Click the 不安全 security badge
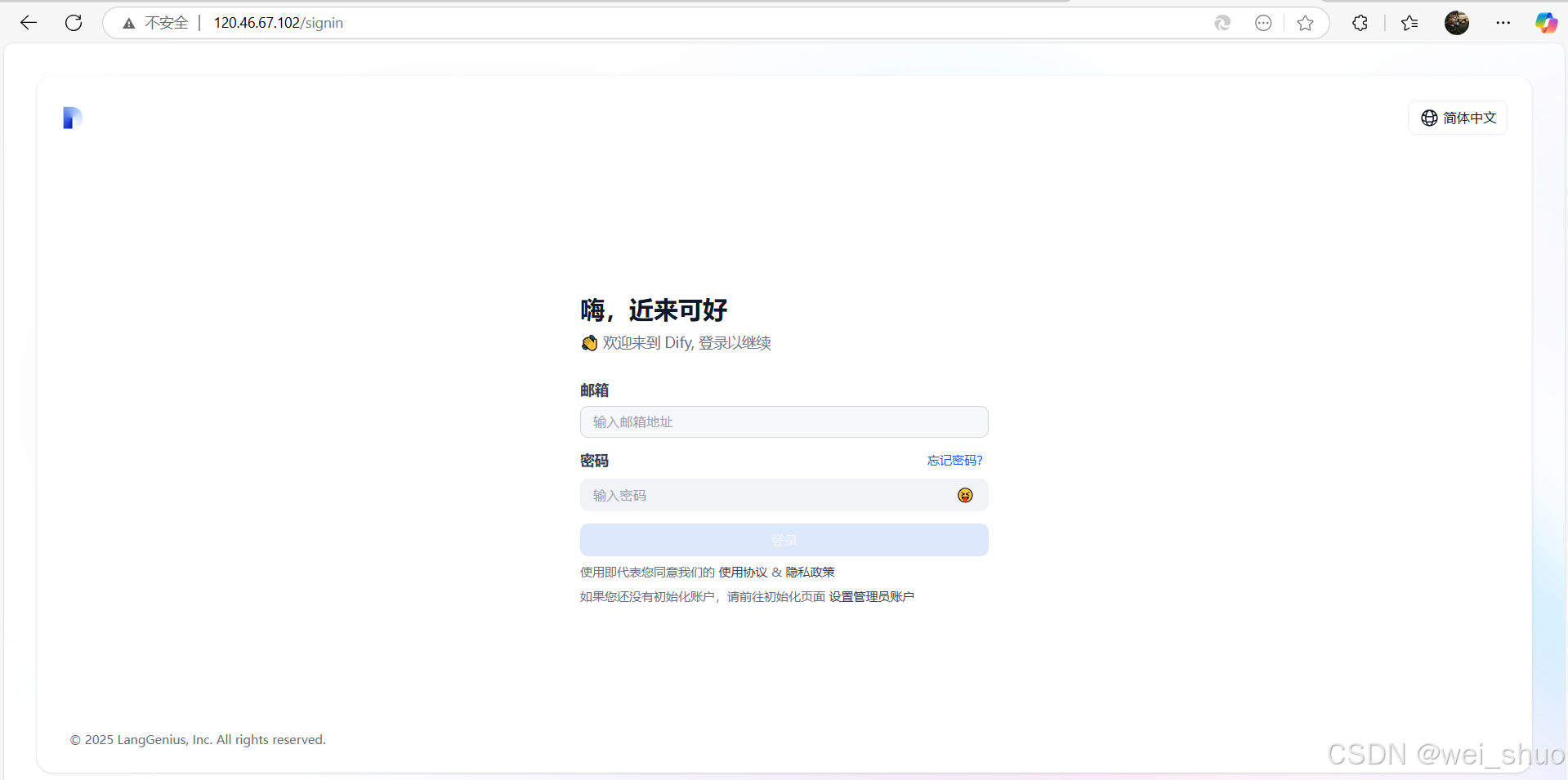 (156, 22)
